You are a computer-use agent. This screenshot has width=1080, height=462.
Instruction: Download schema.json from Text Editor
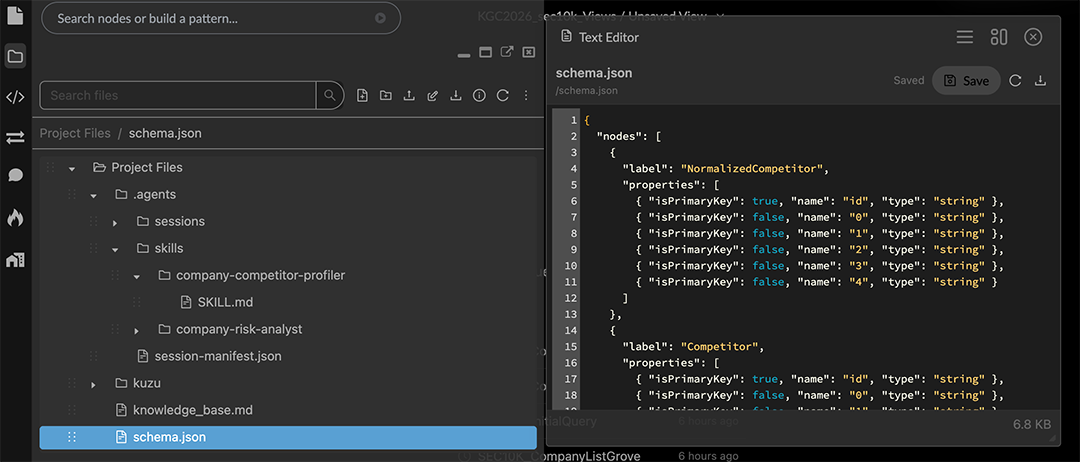pos(1041,81)
